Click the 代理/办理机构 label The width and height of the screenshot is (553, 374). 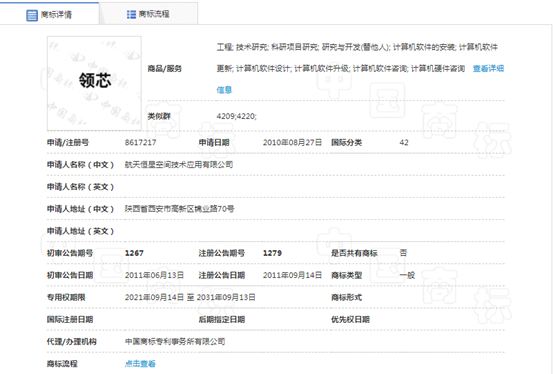click(72, 342)
